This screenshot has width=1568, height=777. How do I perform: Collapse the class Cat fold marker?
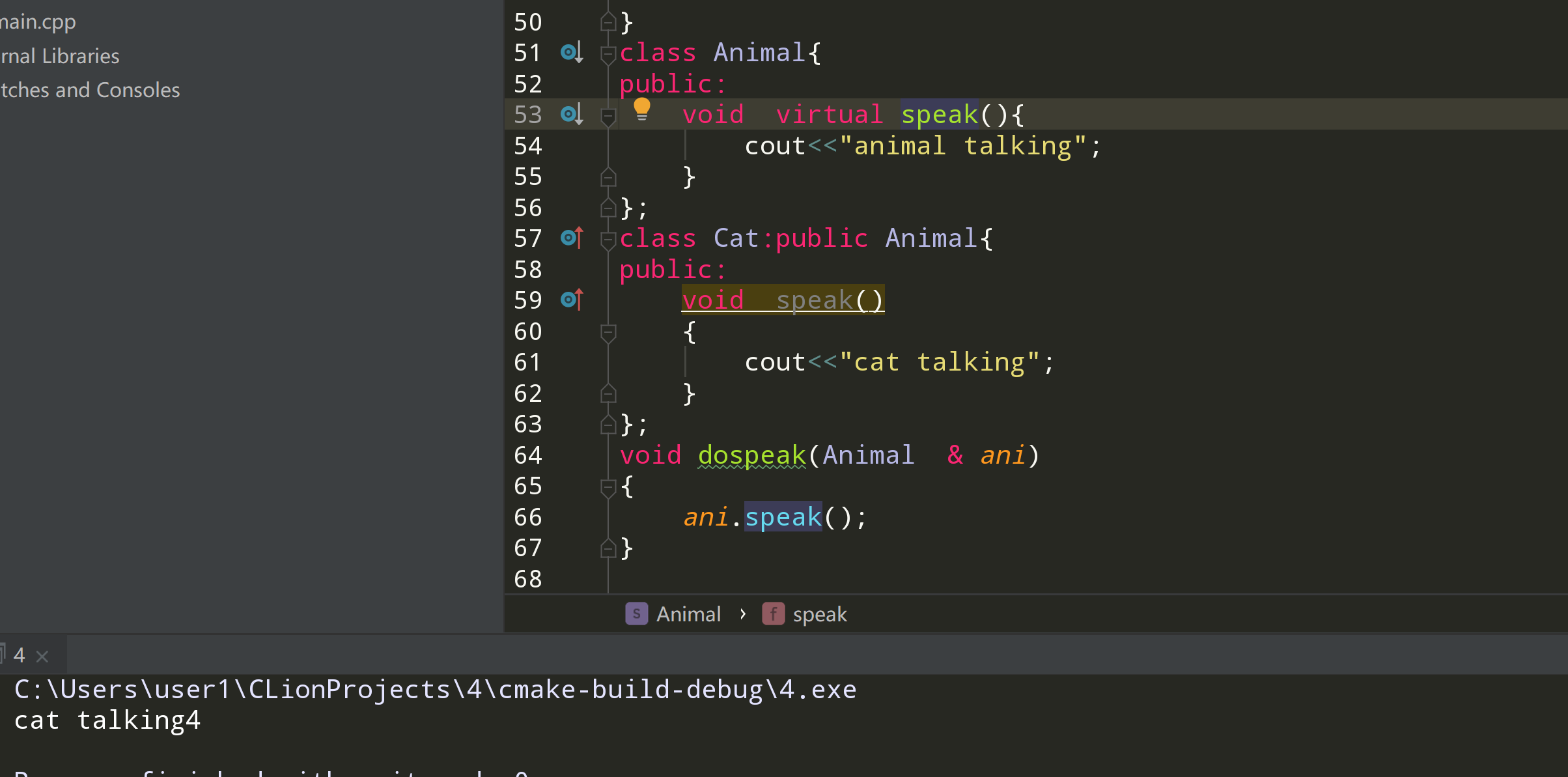point(608,240)
